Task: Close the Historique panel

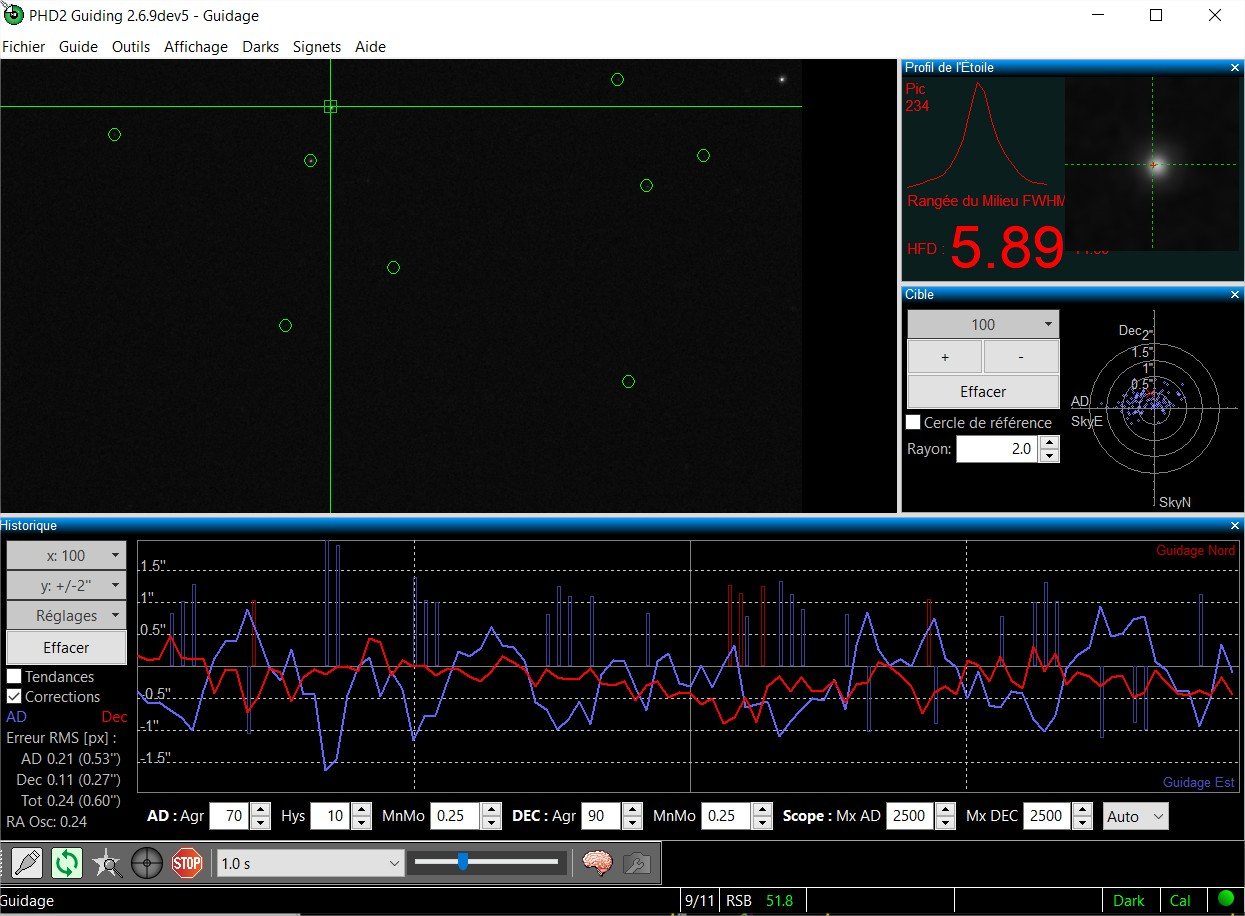Action: pos(1235,525)
